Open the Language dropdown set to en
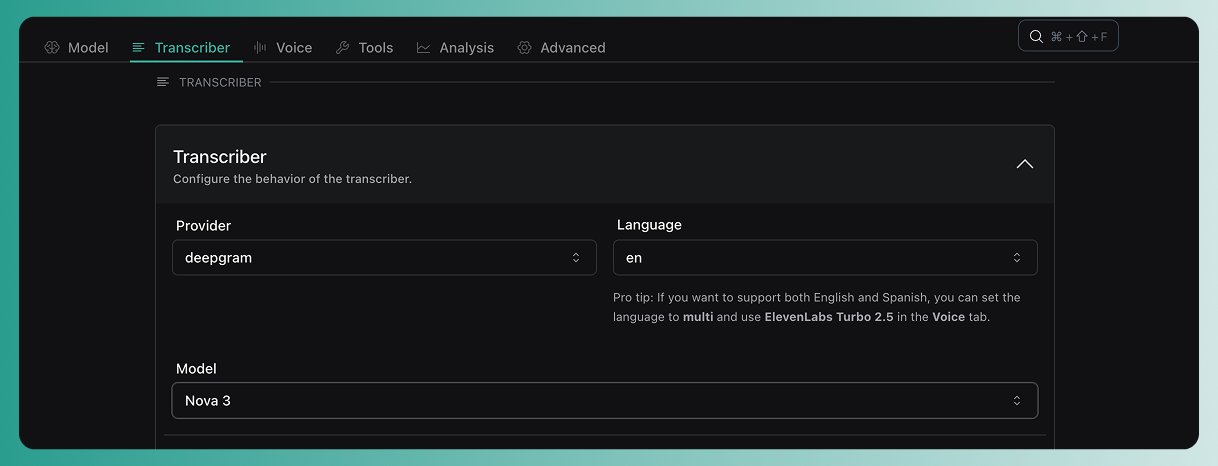This screenshot has height=466, width=1218. pos(825,258)
